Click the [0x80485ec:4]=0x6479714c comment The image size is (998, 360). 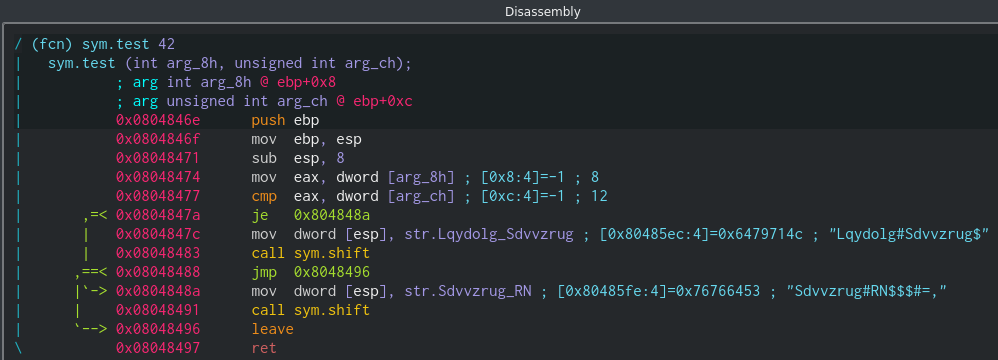pos(701,234)
